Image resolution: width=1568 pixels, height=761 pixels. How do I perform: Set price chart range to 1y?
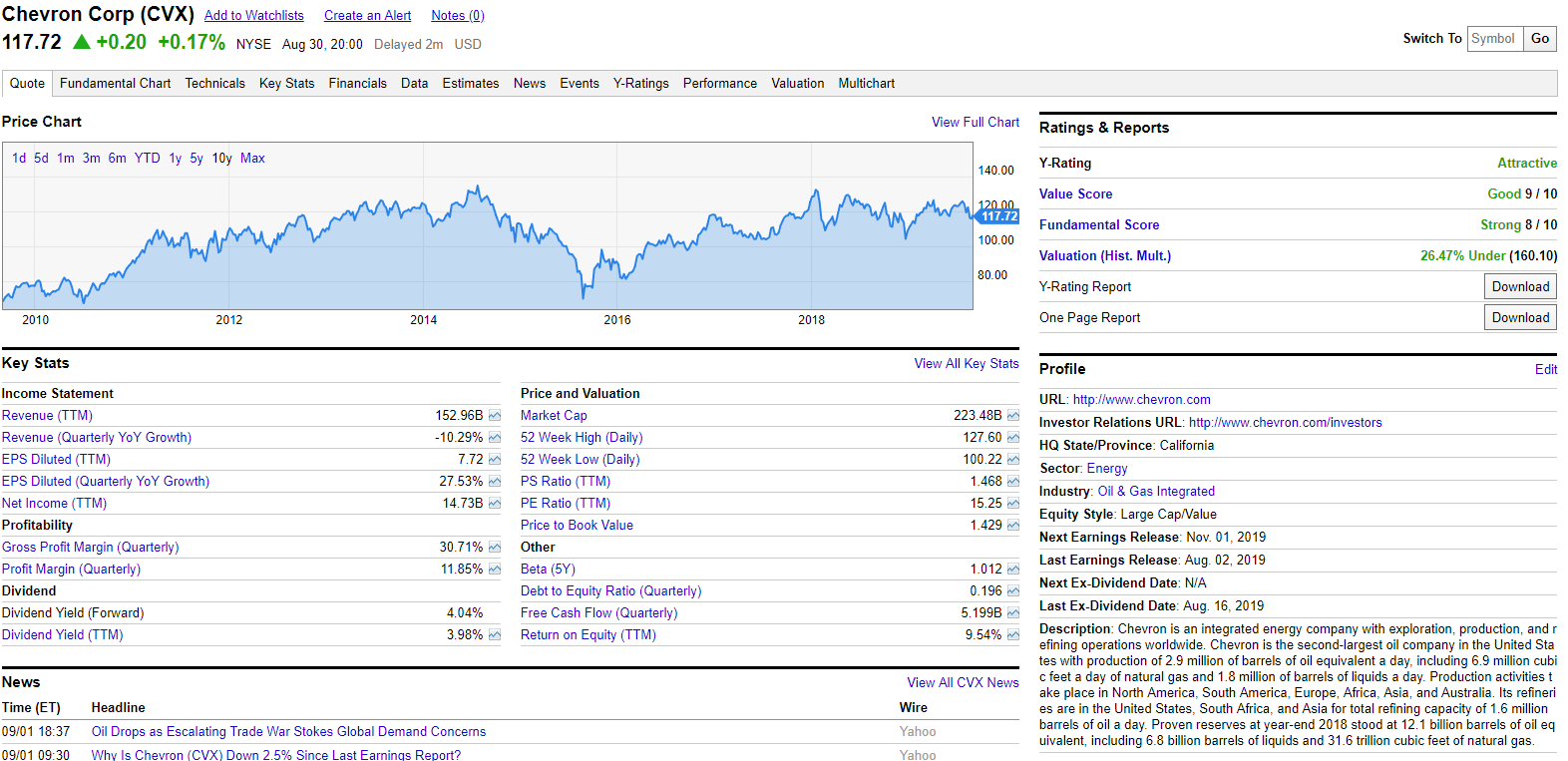[176, 159]
